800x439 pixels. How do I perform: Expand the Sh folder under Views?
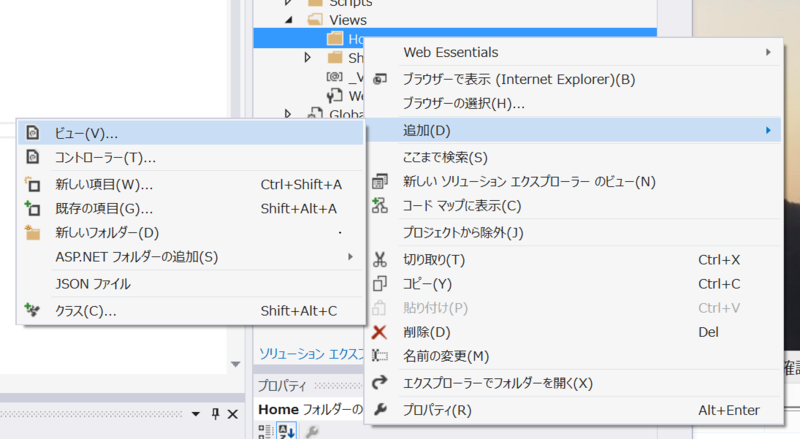click(x=308, y=57)
